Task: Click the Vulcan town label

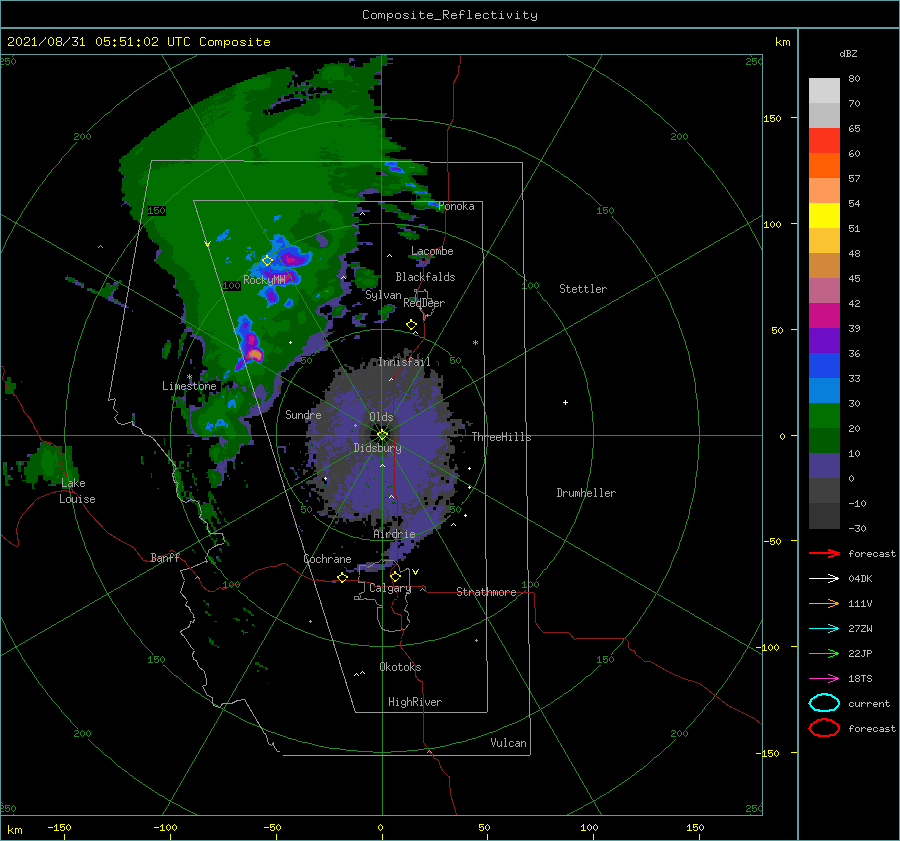Action: pyautogui.click(x=508, y=743)
